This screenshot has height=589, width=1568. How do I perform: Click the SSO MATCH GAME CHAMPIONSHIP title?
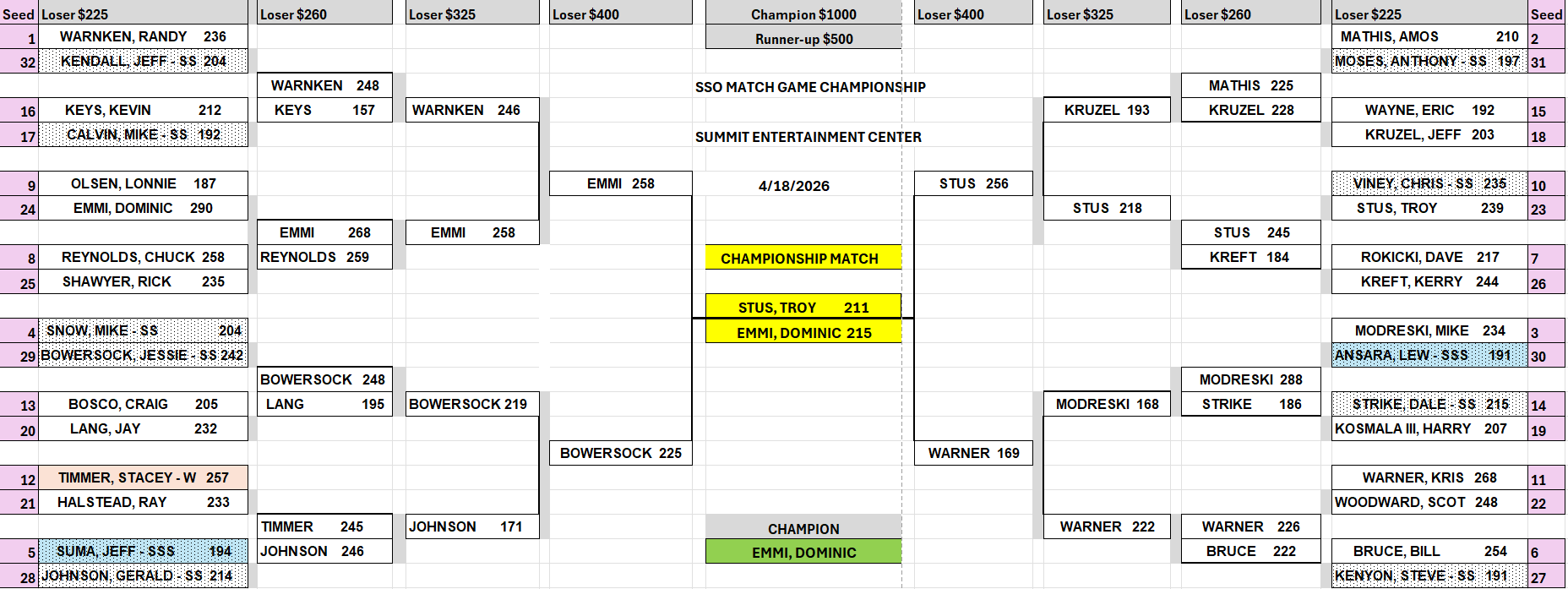pos(809,86)
